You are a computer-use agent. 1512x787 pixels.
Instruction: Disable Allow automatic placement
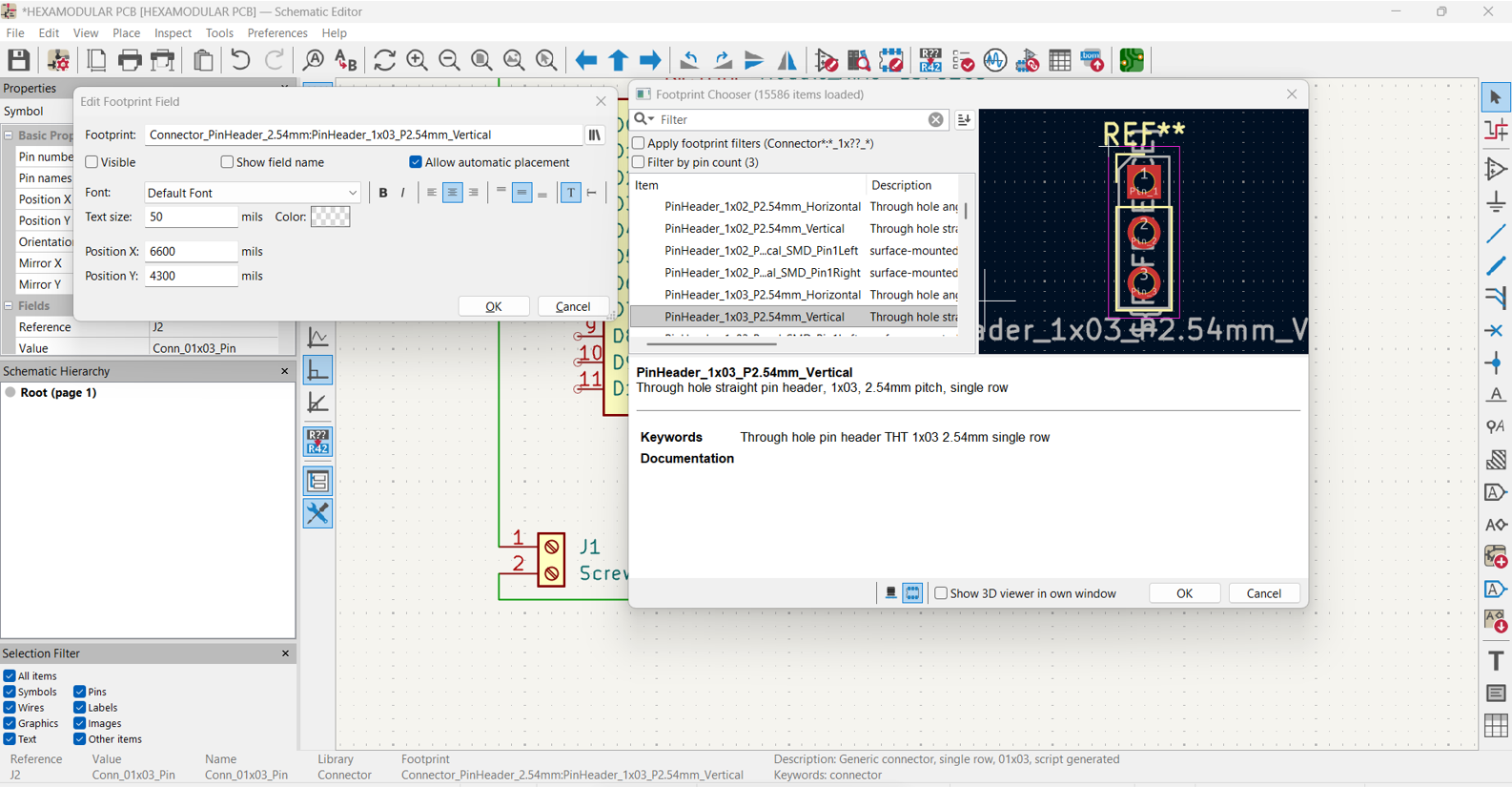tap(416, 162)
